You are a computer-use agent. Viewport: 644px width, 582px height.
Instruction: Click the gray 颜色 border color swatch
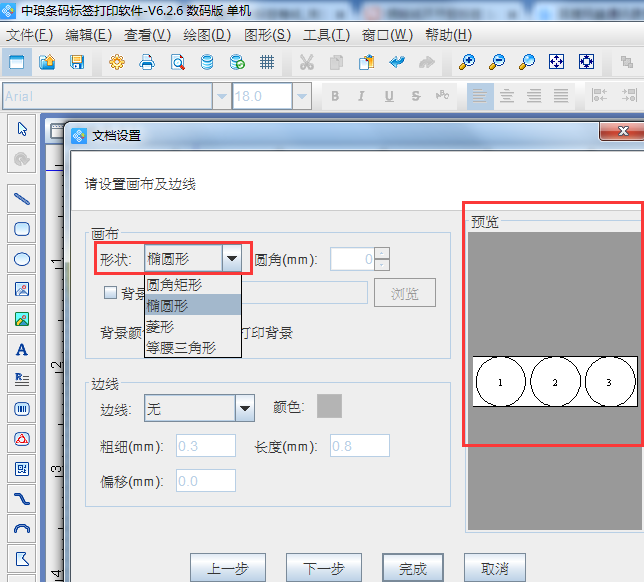tap(329, 406)
